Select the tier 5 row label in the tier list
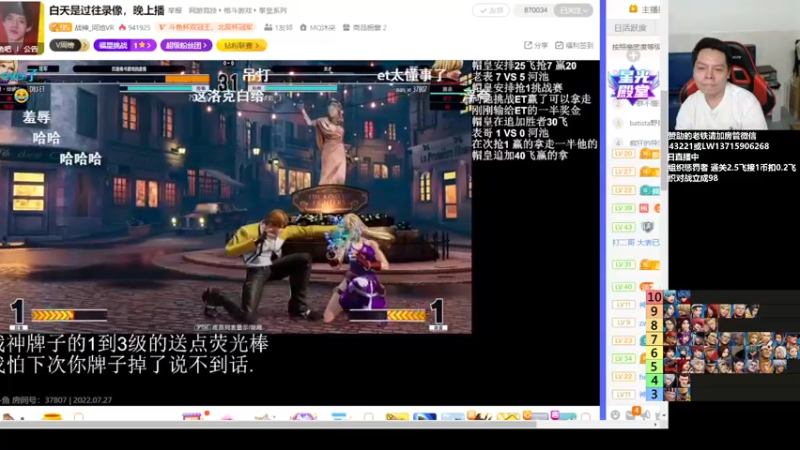Screen dimensions: 800x450 (654, 366)
